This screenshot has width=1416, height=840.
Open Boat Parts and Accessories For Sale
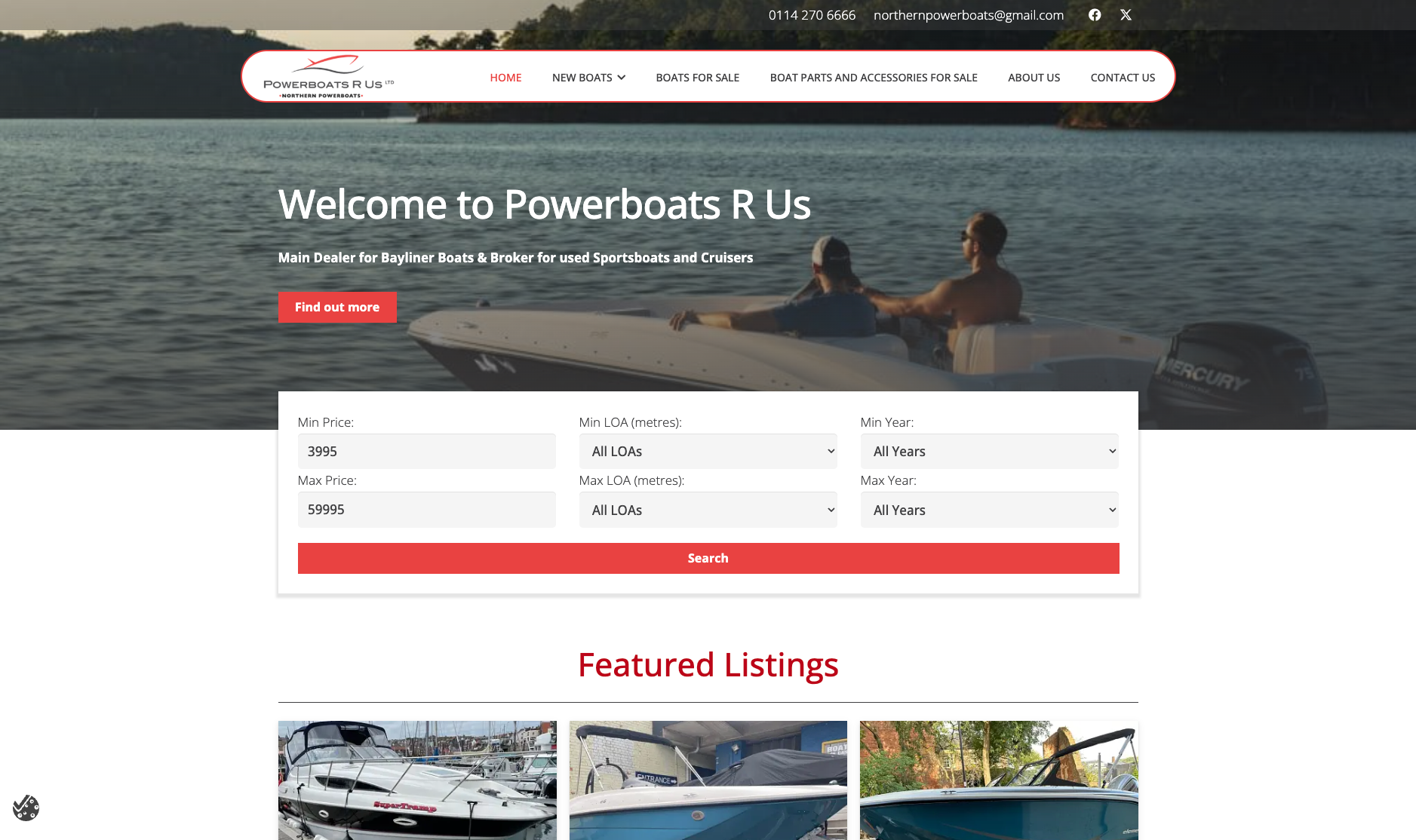point(874,78)
